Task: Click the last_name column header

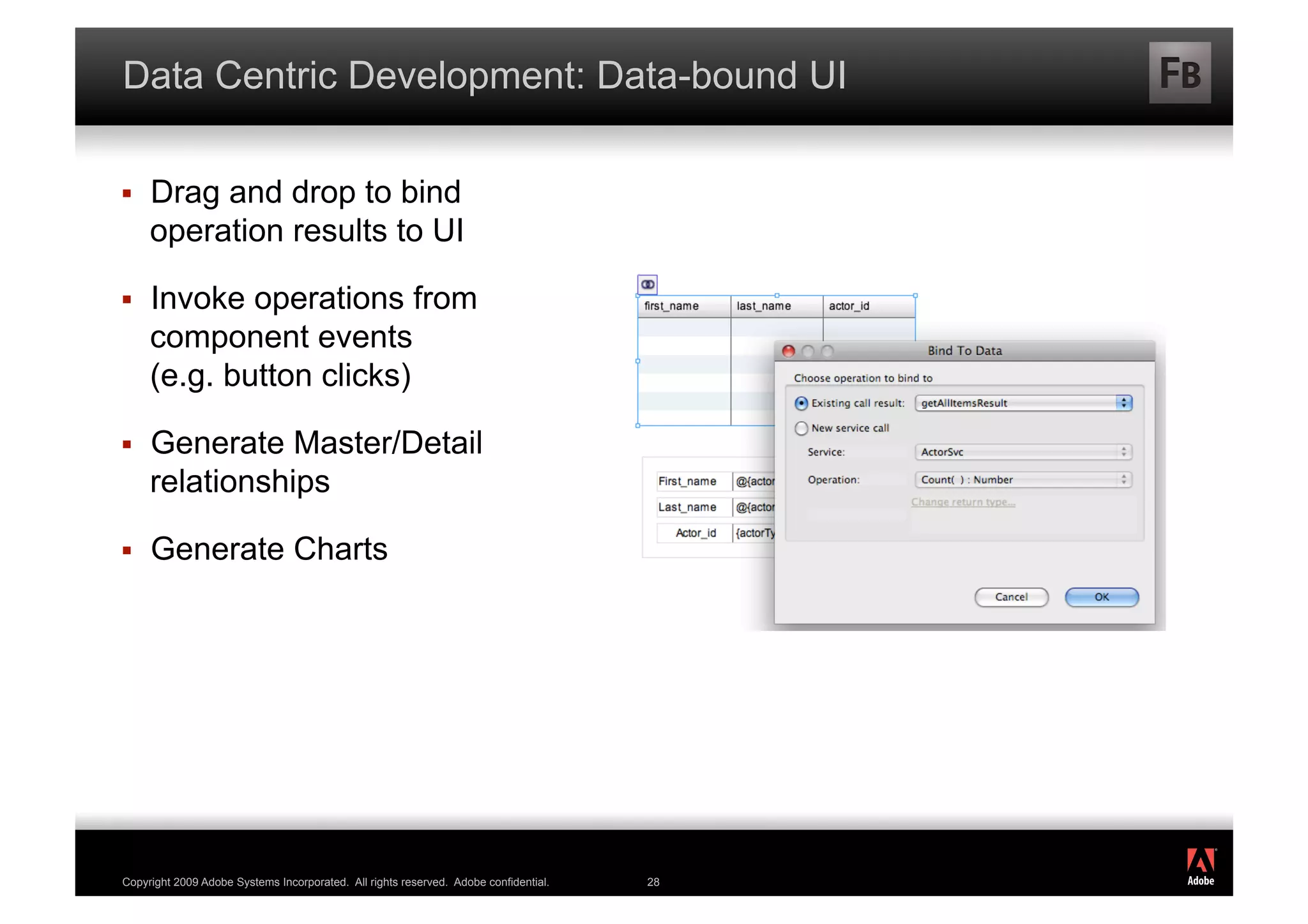Action: (777, 307)
